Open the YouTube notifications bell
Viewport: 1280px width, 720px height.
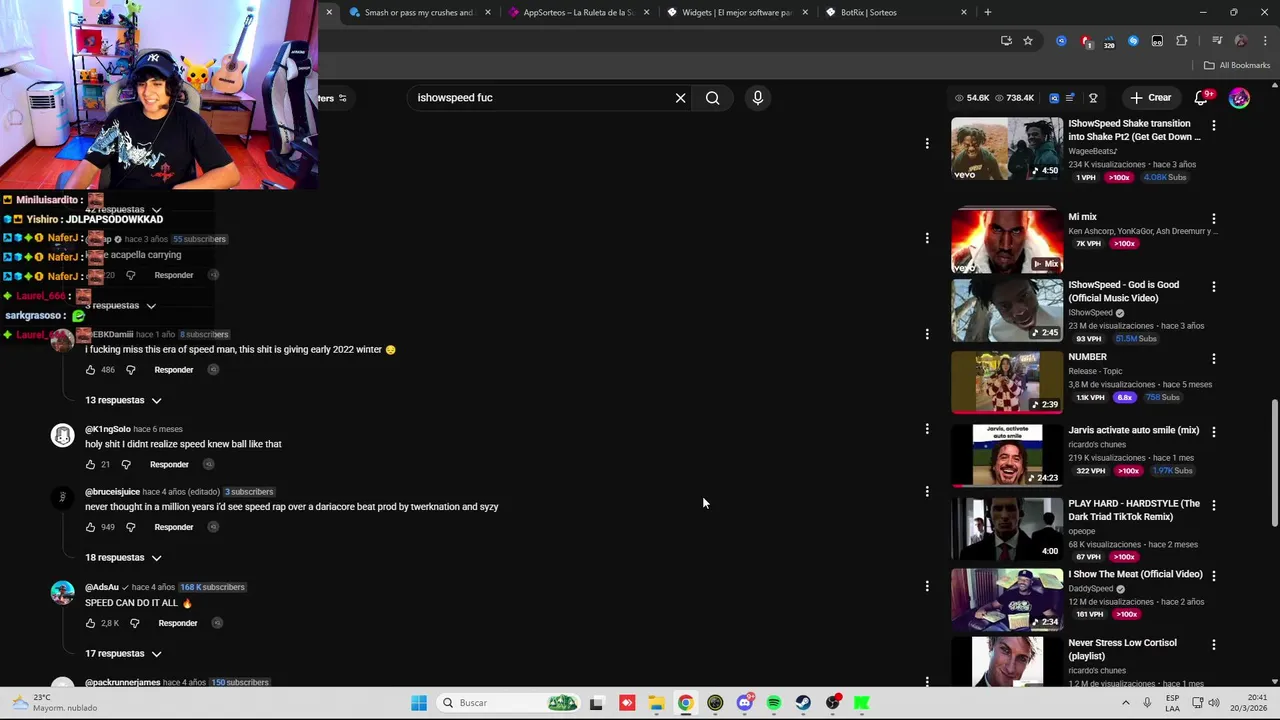(x=1201, y=98)
